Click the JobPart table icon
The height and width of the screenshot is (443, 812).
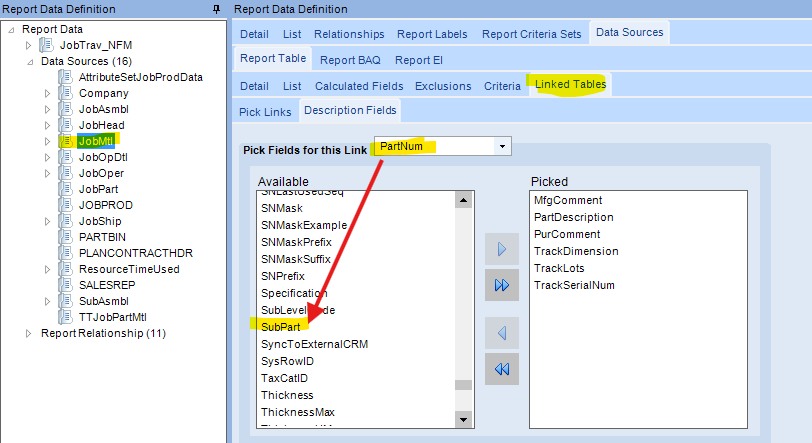click(66, 190)
